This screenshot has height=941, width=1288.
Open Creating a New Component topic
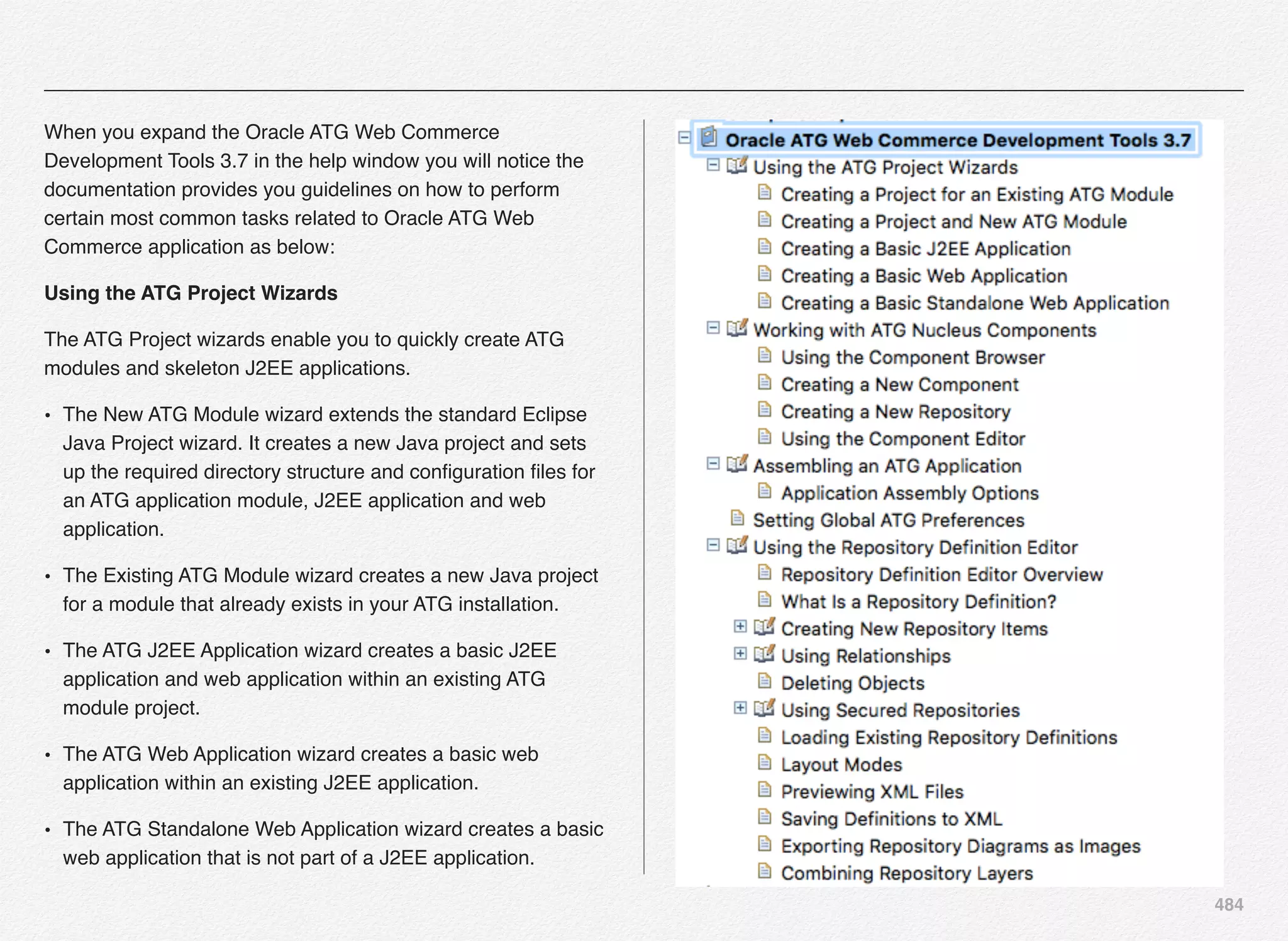click(900, 384)
